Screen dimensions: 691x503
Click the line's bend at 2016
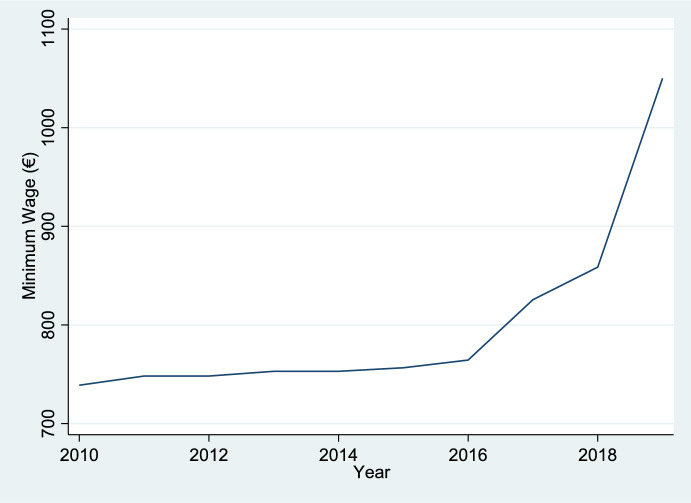468,360
